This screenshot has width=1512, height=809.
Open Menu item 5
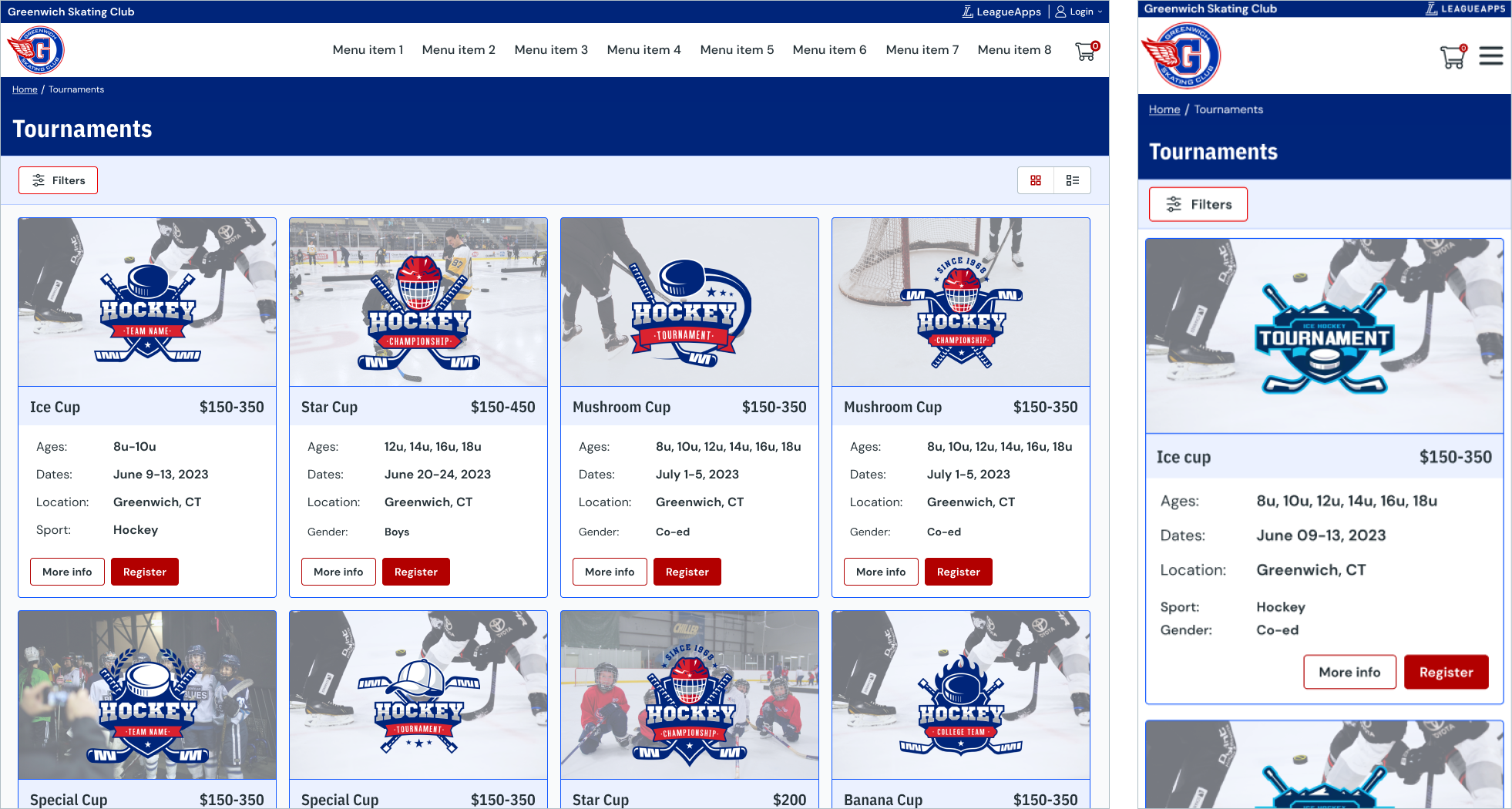tap(737, 50)
